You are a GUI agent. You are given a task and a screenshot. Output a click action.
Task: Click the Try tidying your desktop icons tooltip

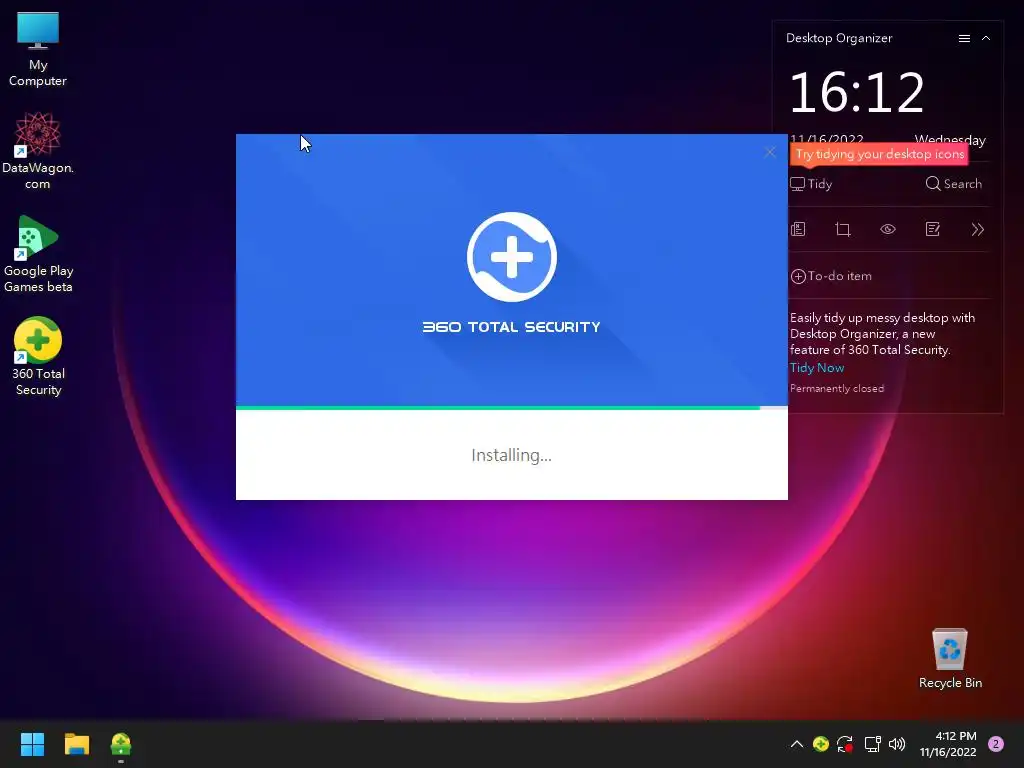pyautogui.click(x=879, y=154)
